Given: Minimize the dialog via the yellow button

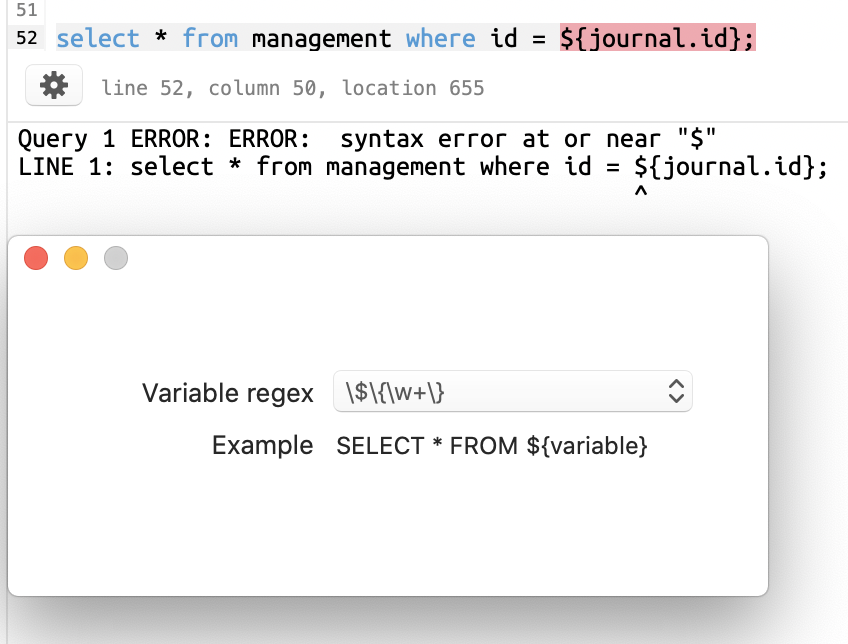Looking at the screenshot, I should [x=76, y=258].
